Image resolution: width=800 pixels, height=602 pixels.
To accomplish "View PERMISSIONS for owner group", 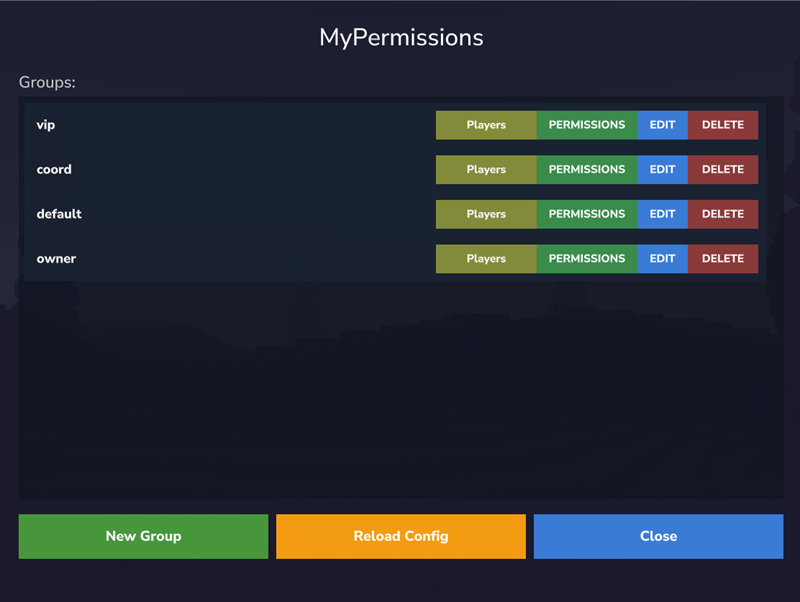I will click(x=587, y=259).
